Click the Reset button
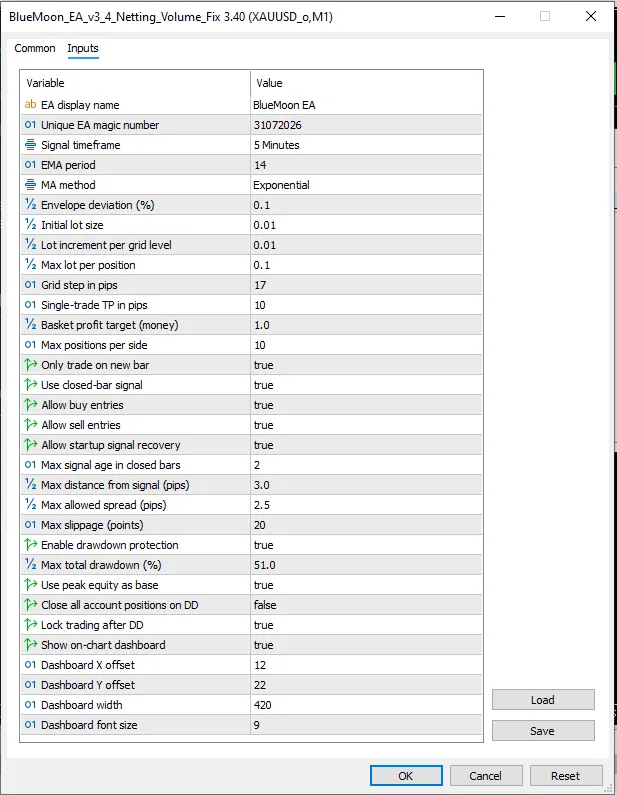This screenshot has width=617, height=795. point(566,776)
